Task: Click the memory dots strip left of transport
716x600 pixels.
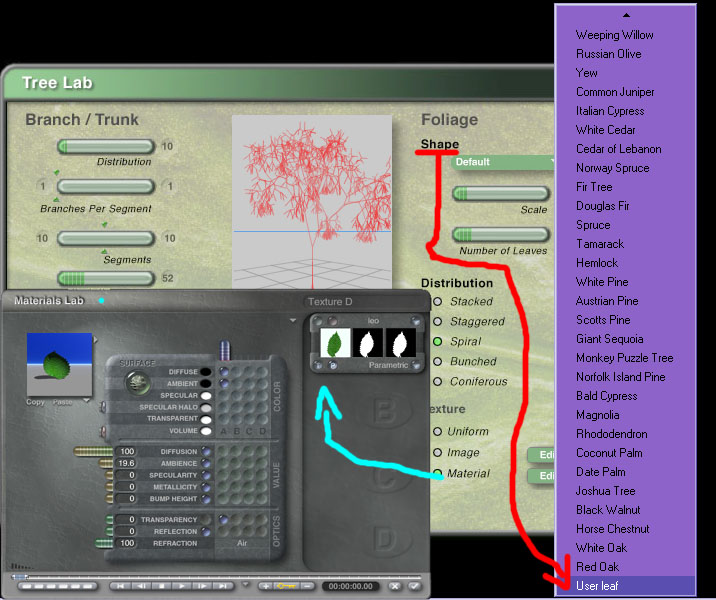Action: coord(57,586)
